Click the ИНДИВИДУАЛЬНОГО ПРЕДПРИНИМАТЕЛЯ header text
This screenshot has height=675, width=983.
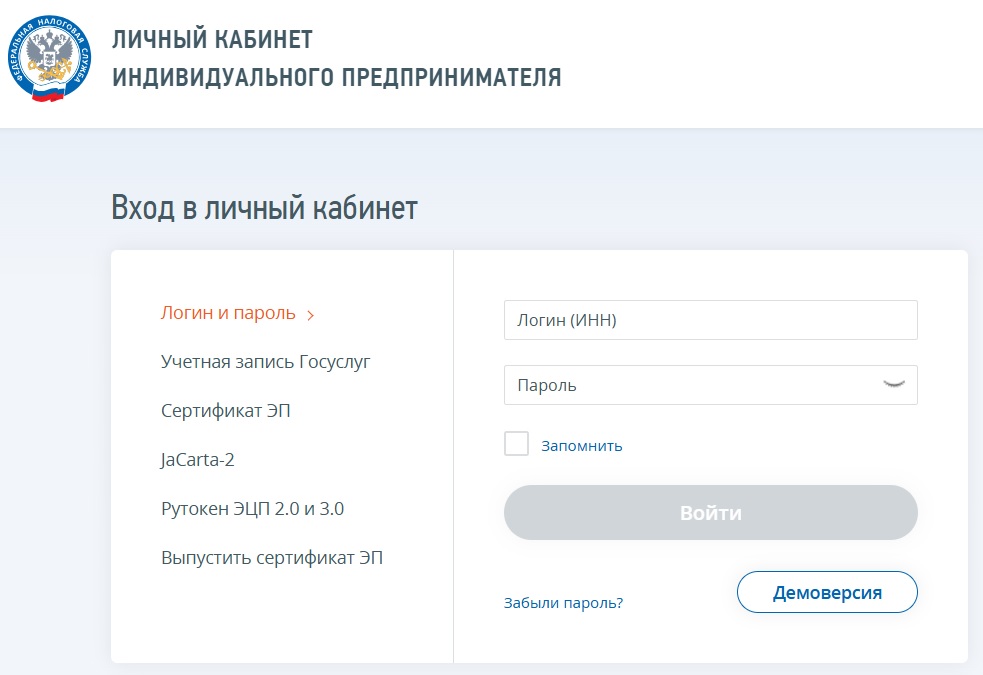pyautogui.click(x=337, y=78)
